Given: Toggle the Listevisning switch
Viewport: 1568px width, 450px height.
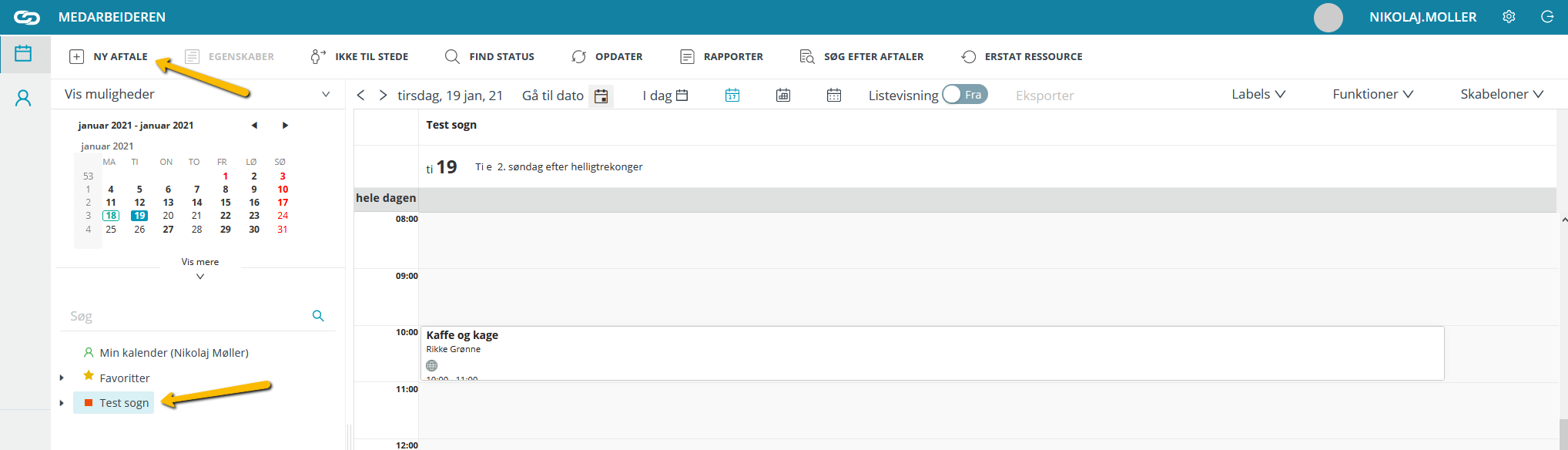Looking at the screenshot, I should pyautogui.click(x=965, y=94).
